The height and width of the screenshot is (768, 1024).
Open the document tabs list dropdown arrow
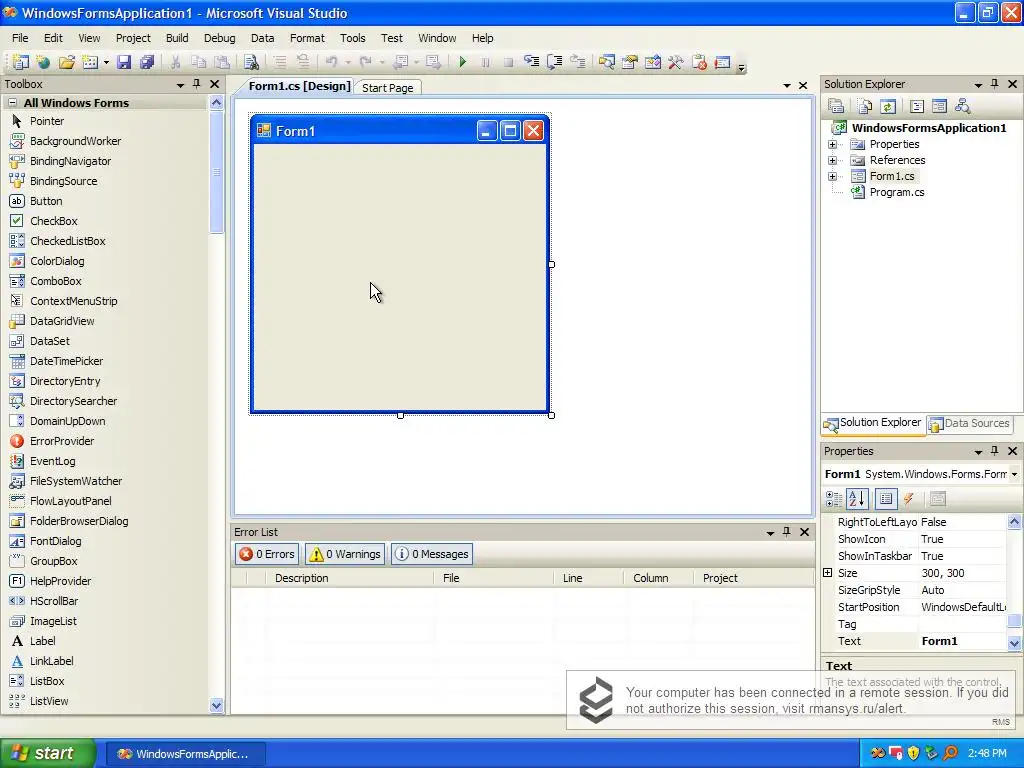pyautogui.click(x=786, y=86)
